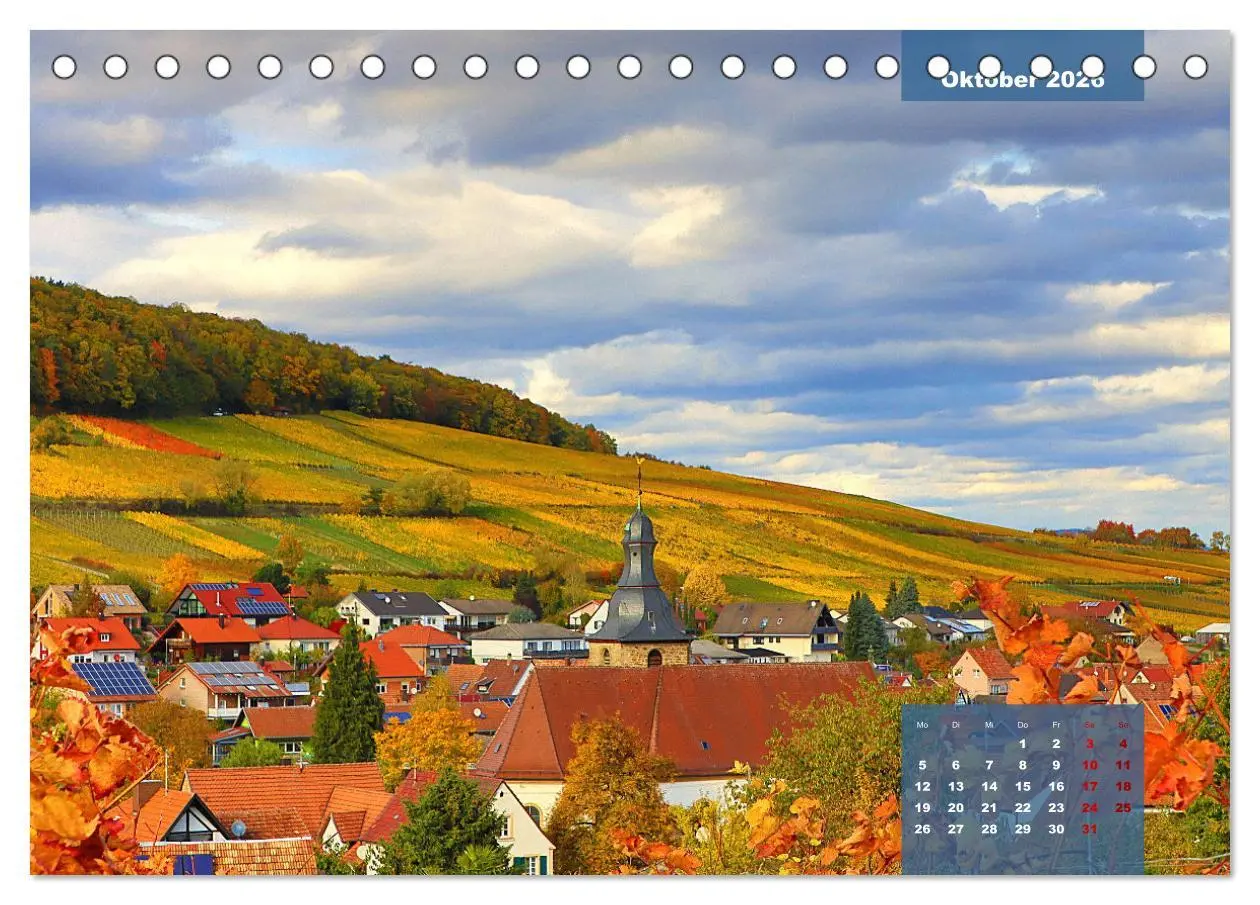Choose date 30 in the last row
This screenshot has width=1260, height=905.
pyautogui.click(x=1056, y=829)
